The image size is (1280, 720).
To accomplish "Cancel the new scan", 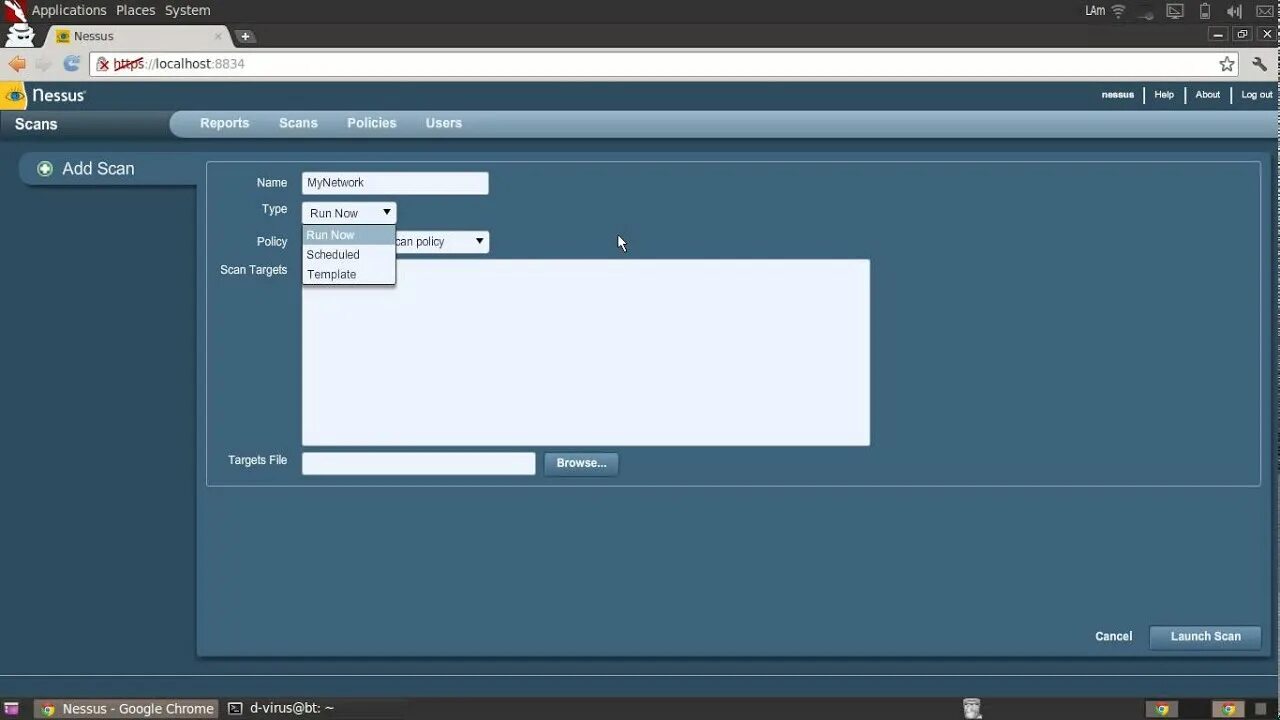I will [1113, 636].
